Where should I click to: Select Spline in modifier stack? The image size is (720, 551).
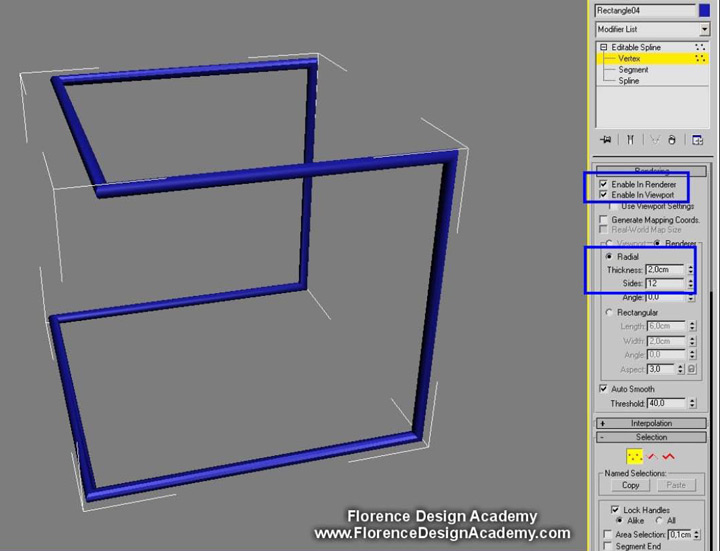click(x=629, y=81)
